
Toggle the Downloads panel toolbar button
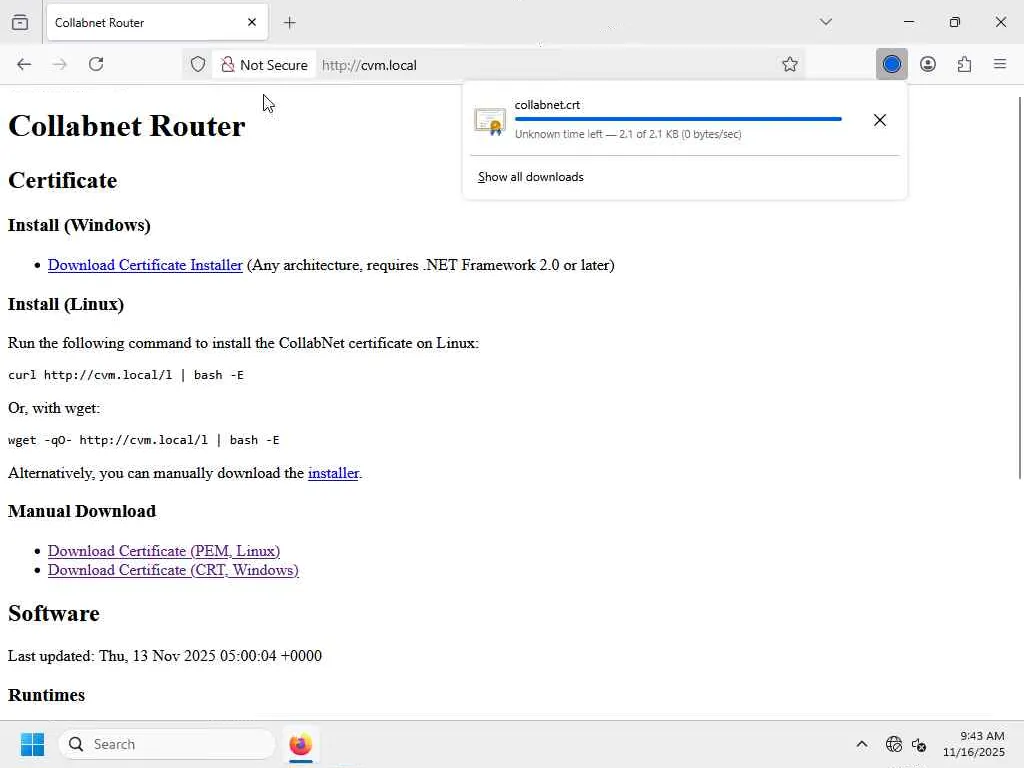tap(891, 64)
